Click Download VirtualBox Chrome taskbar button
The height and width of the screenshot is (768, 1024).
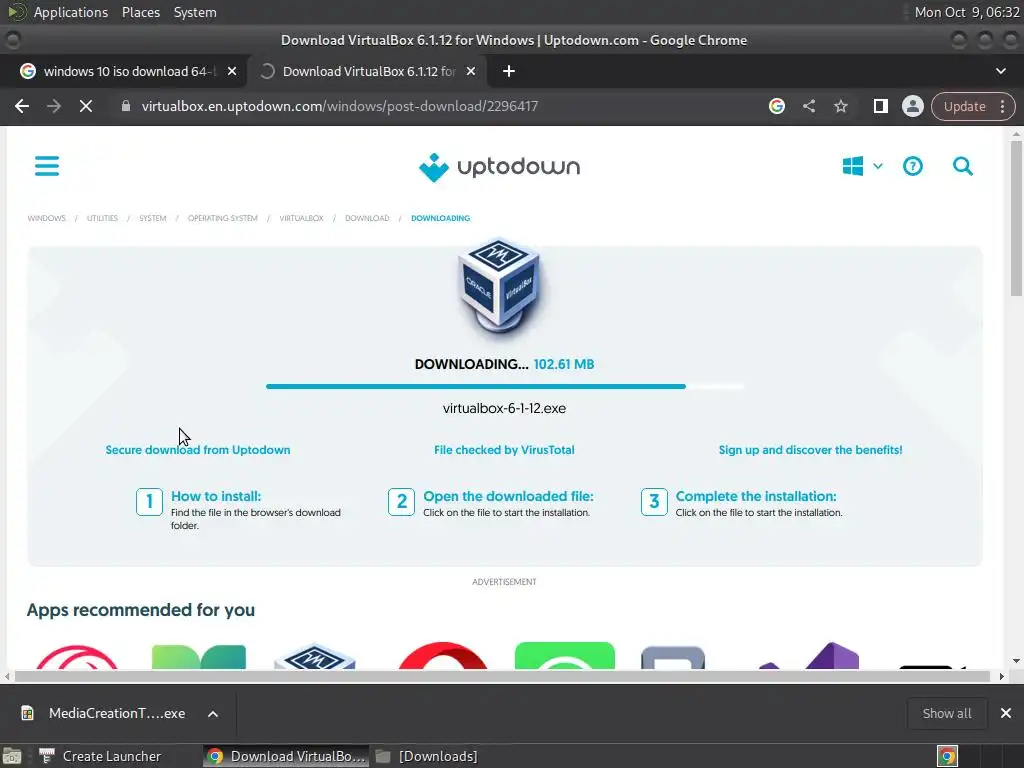point(286,756)
